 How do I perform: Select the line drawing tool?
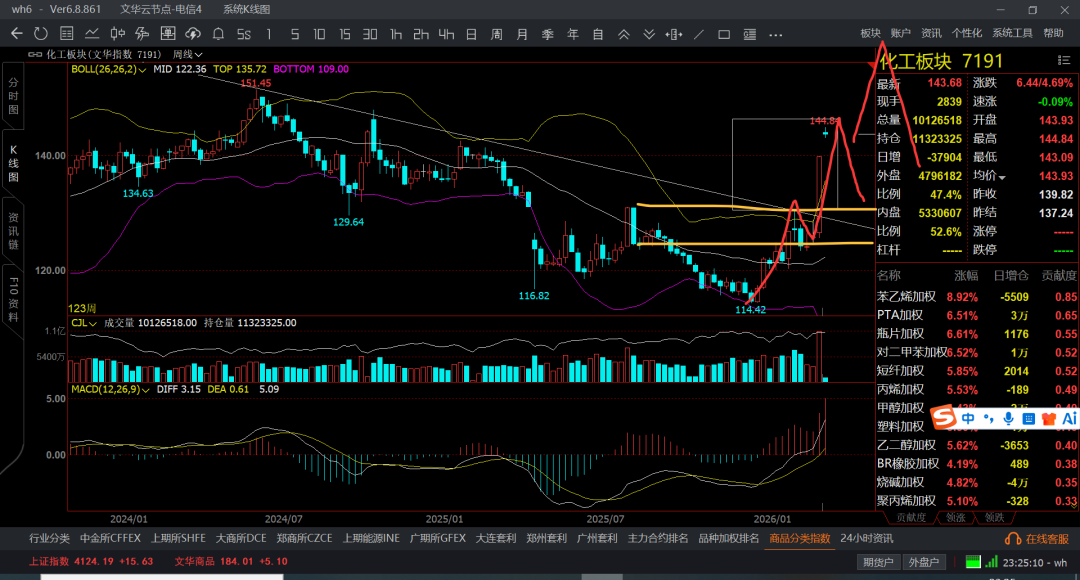click(699, 34)
